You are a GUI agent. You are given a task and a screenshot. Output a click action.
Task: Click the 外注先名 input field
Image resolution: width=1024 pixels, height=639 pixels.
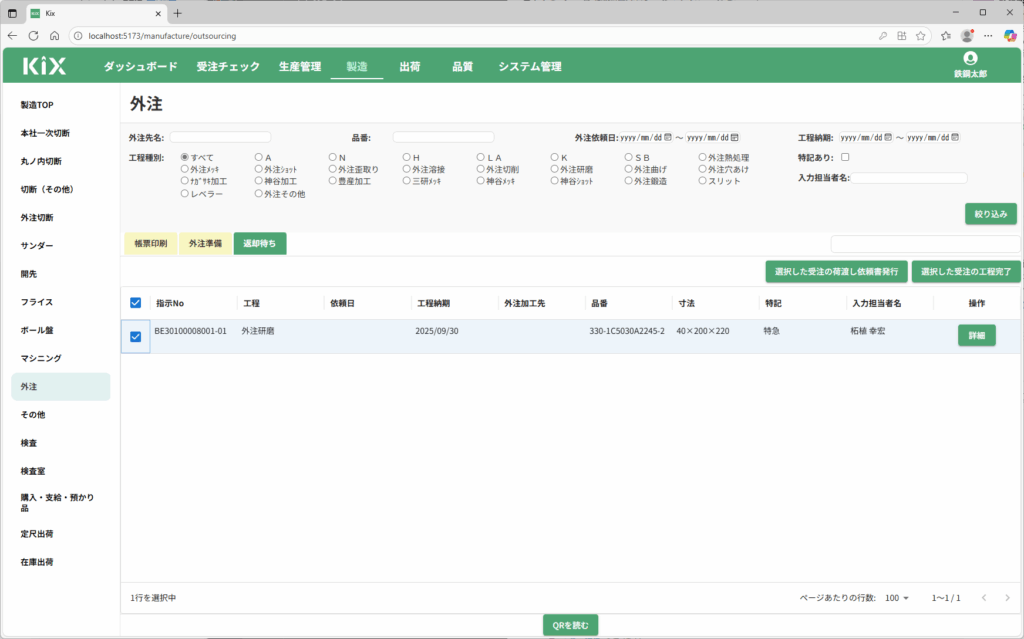[x=220, y=137]
